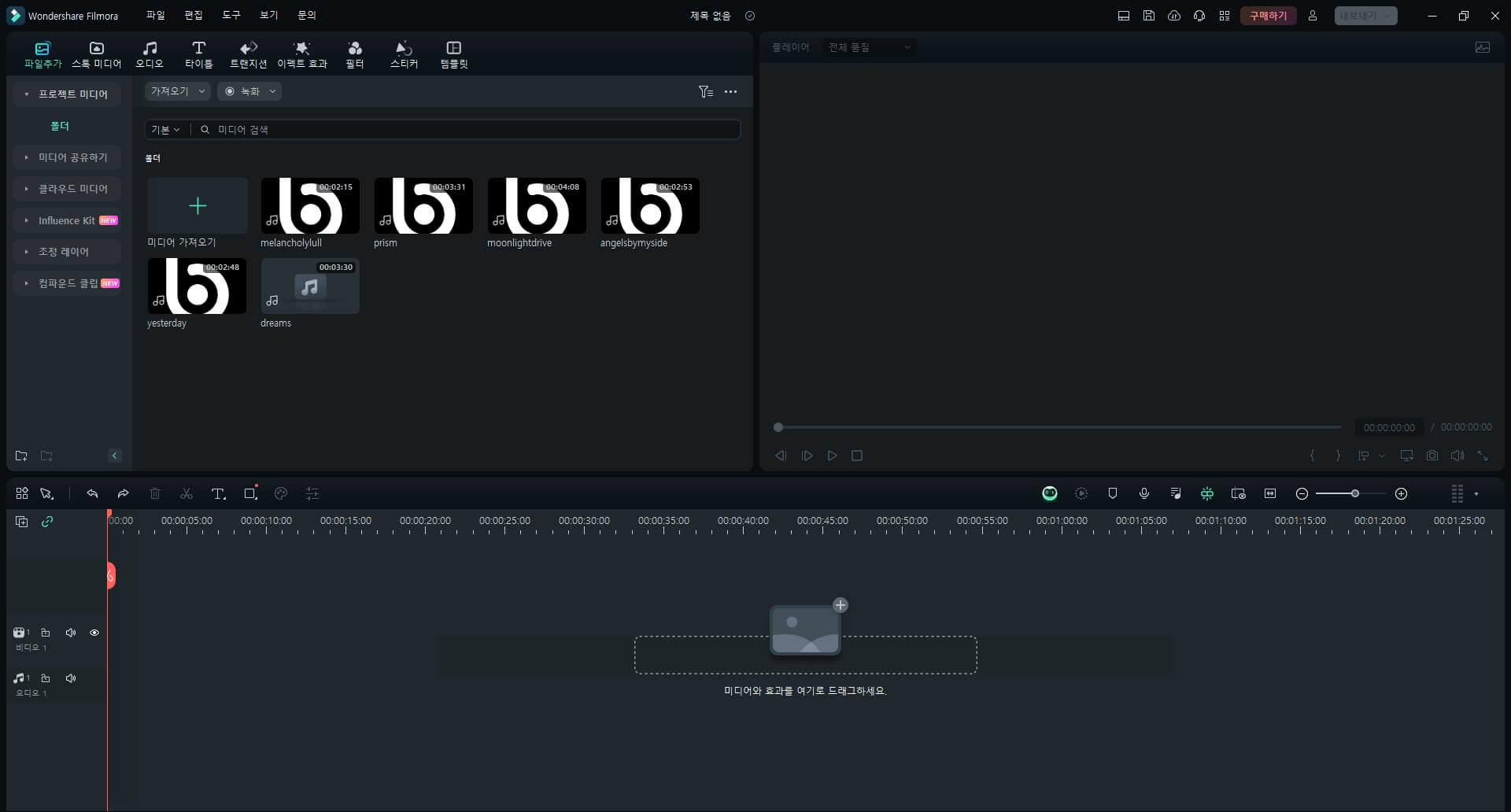
Task: Expand the 조정 레이어 section
Action: coord(67,252)
